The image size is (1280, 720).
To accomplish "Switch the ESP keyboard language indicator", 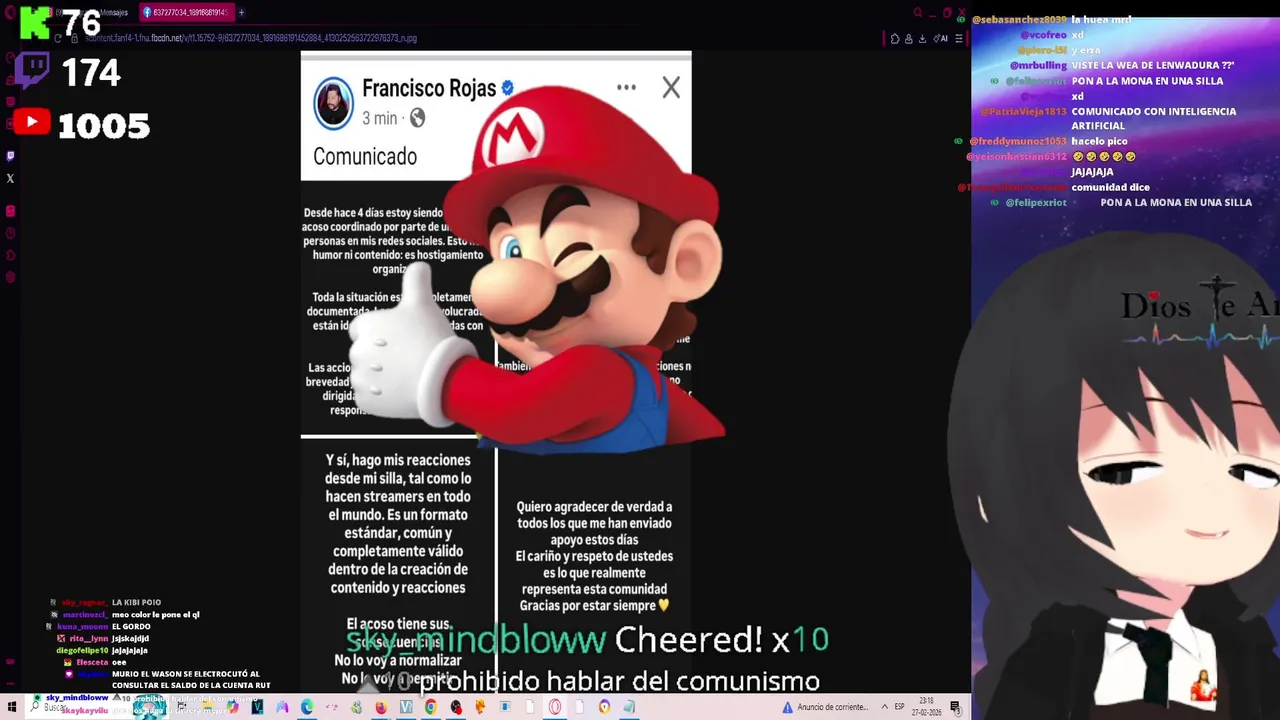I will tap(899, 707).
